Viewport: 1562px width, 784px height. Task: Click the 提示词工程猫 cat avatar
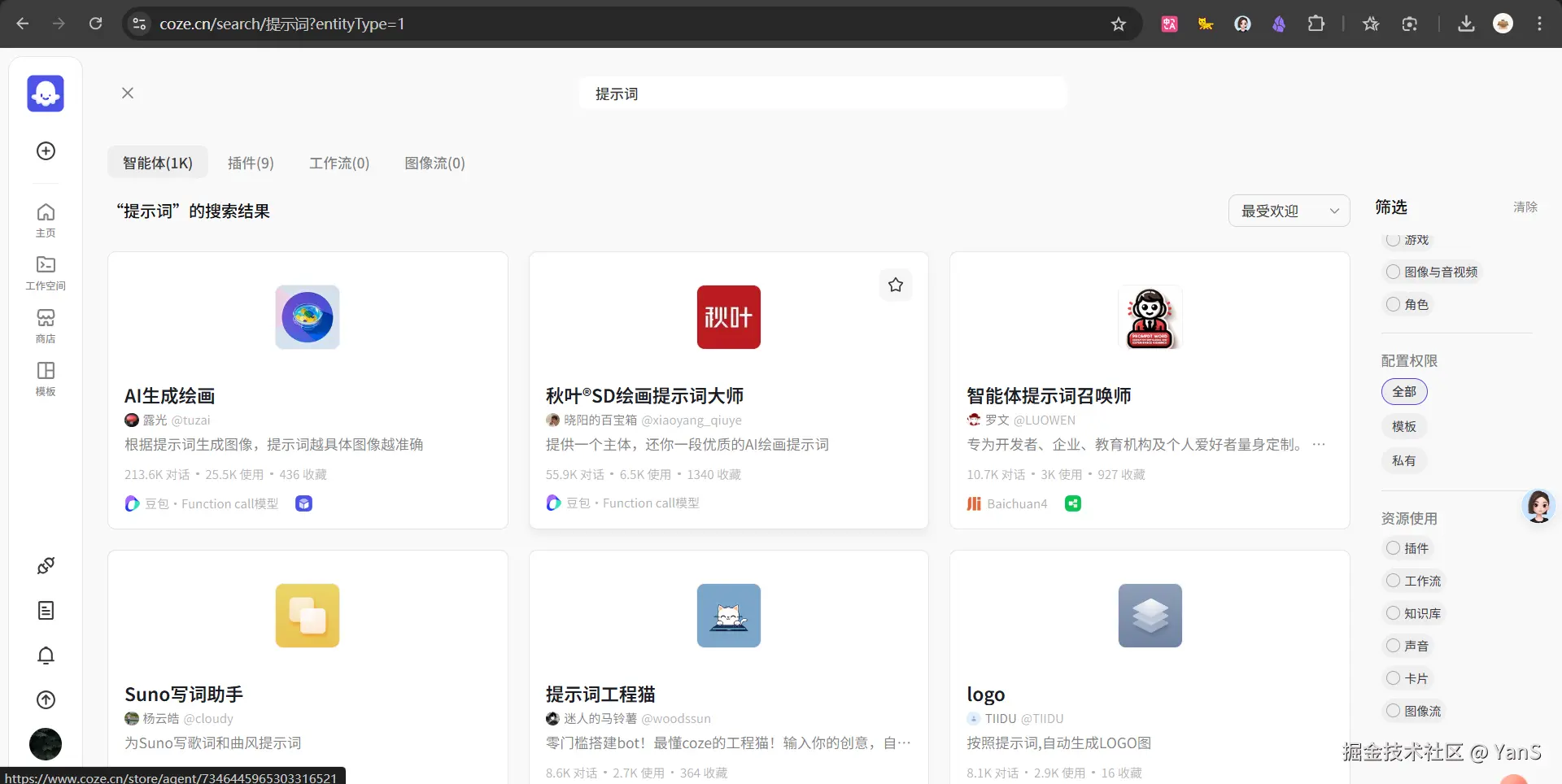[x=729, y=616]
